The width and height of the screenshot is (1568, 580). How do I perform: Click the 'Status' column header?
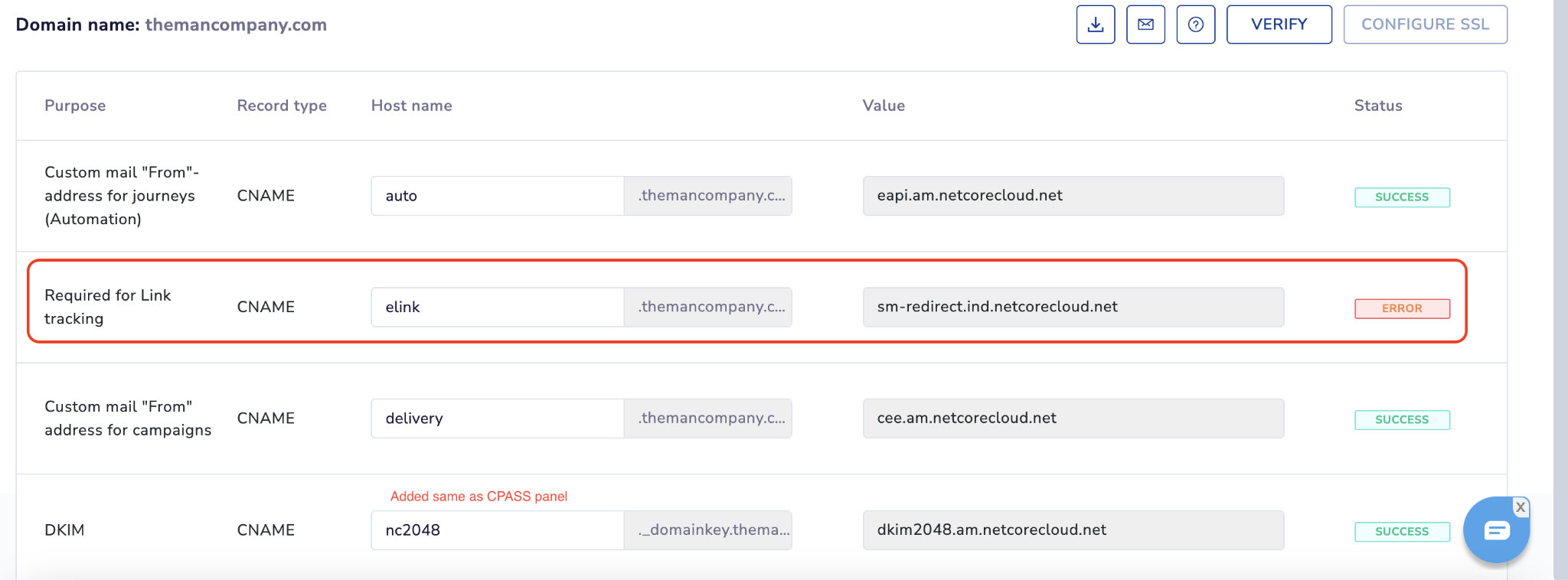(1378, 106)
